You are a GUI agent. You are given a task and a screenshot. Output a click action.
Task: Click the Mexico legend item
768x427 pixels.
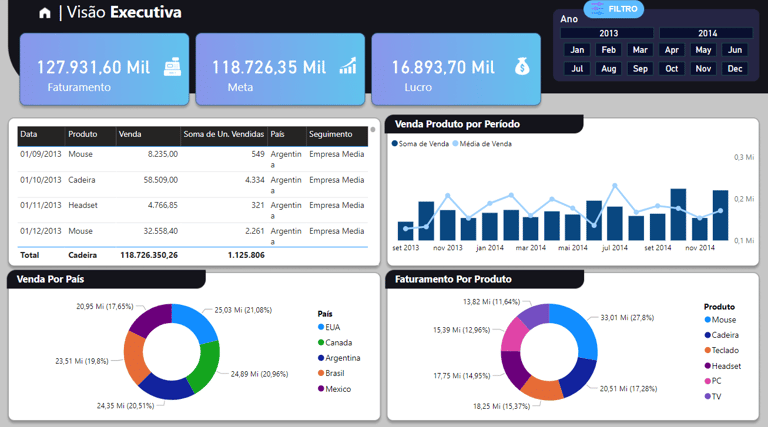pyautogui.click(x=335, y=389)
